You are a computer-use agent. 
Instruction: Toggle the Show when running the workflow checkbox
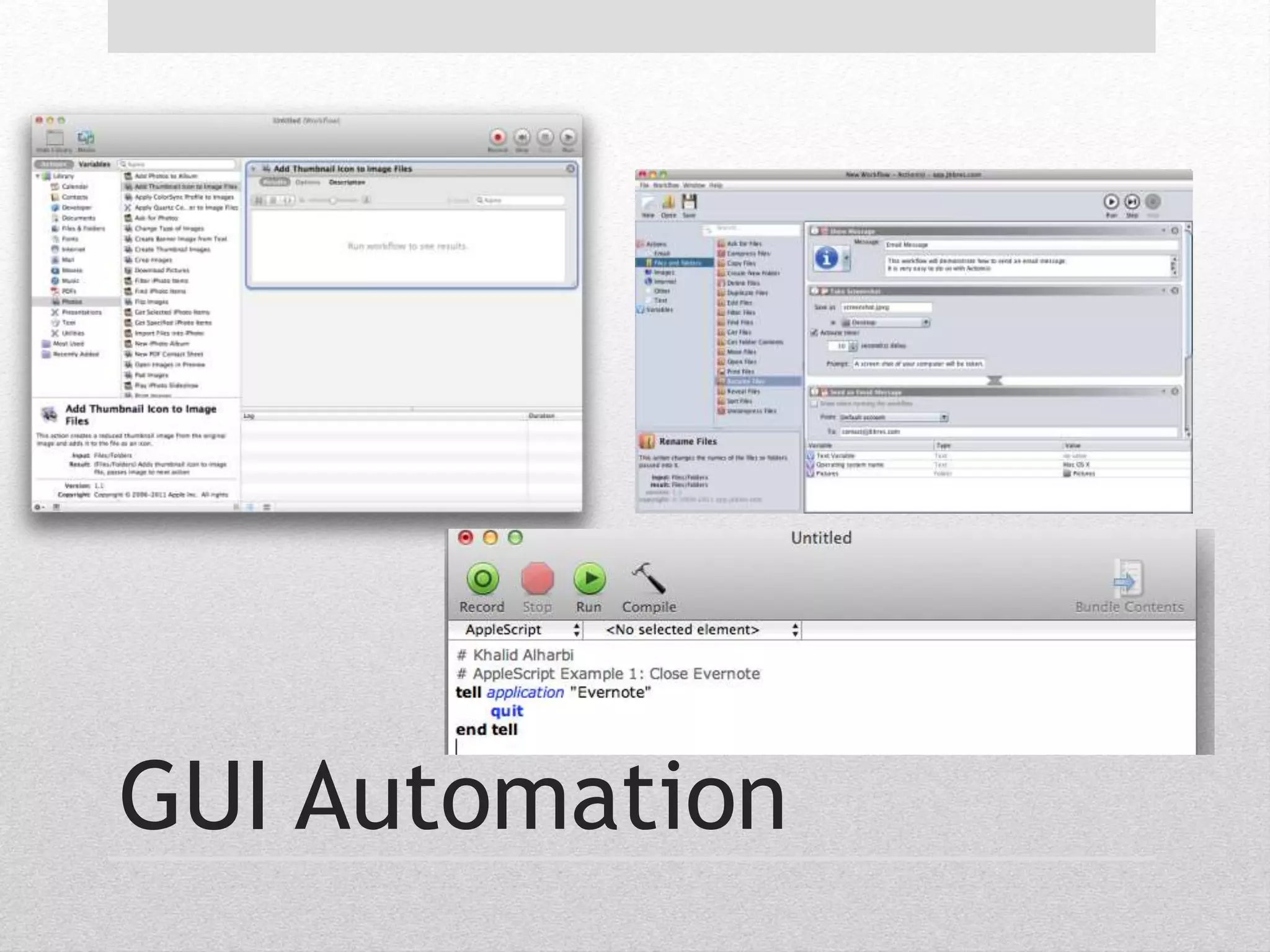pyautogui.click(x=815, y=403)
